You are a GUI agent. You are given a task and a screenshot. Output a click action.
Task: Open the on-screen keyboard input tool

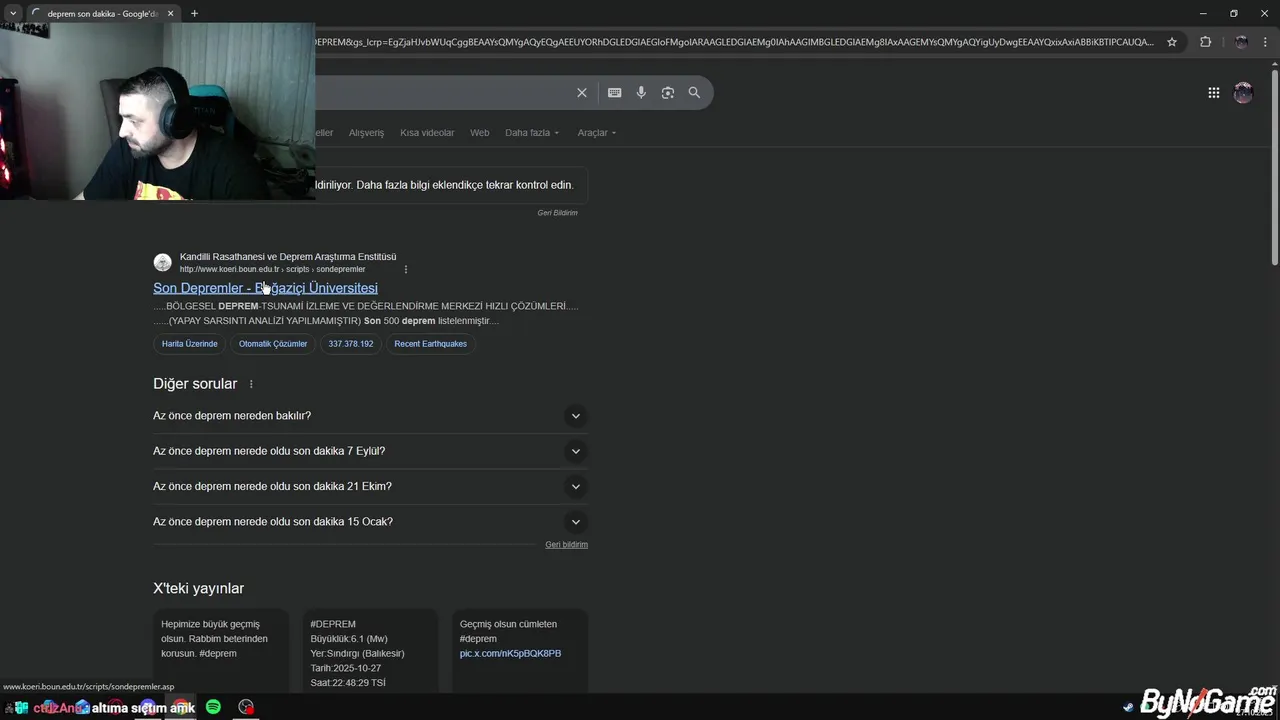(x=614, y=93)
